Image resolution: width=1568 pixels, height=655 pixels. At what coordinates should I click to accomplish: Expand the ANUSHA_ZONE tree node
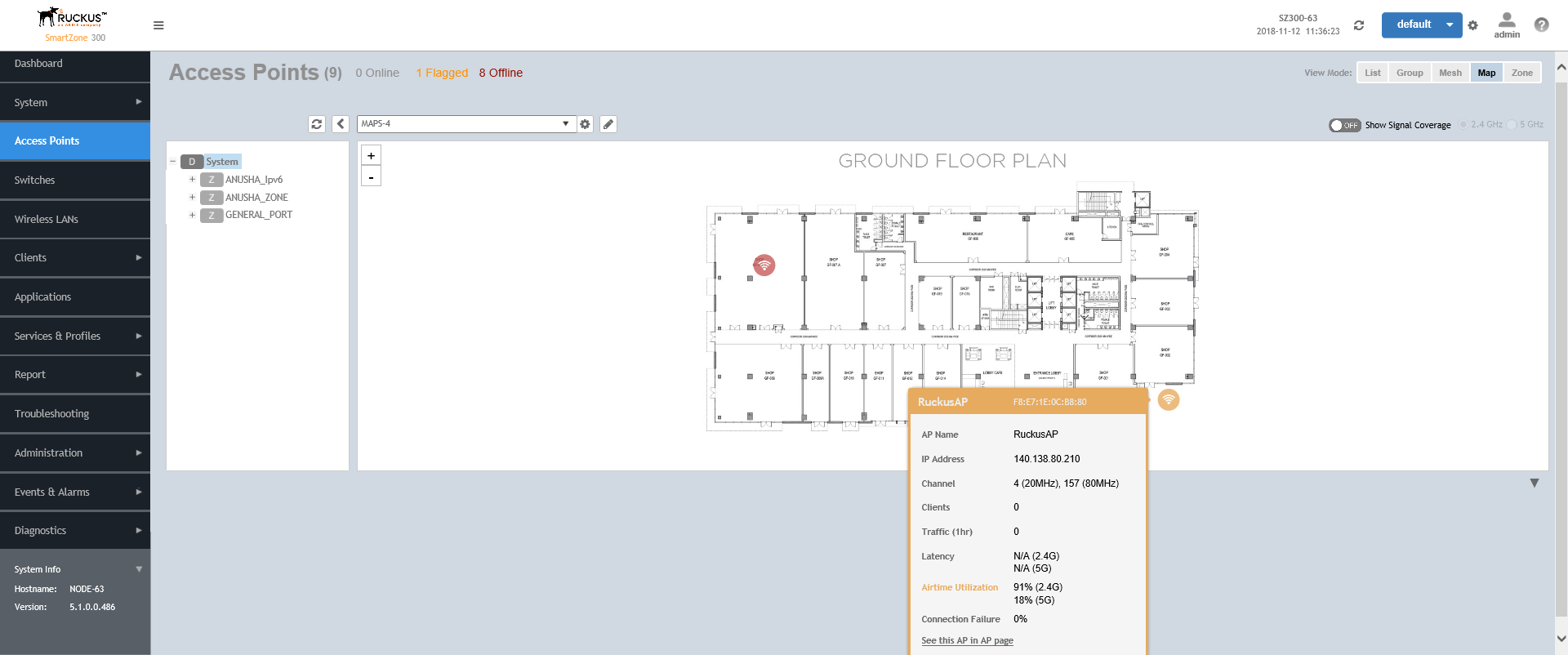[193, 198]
